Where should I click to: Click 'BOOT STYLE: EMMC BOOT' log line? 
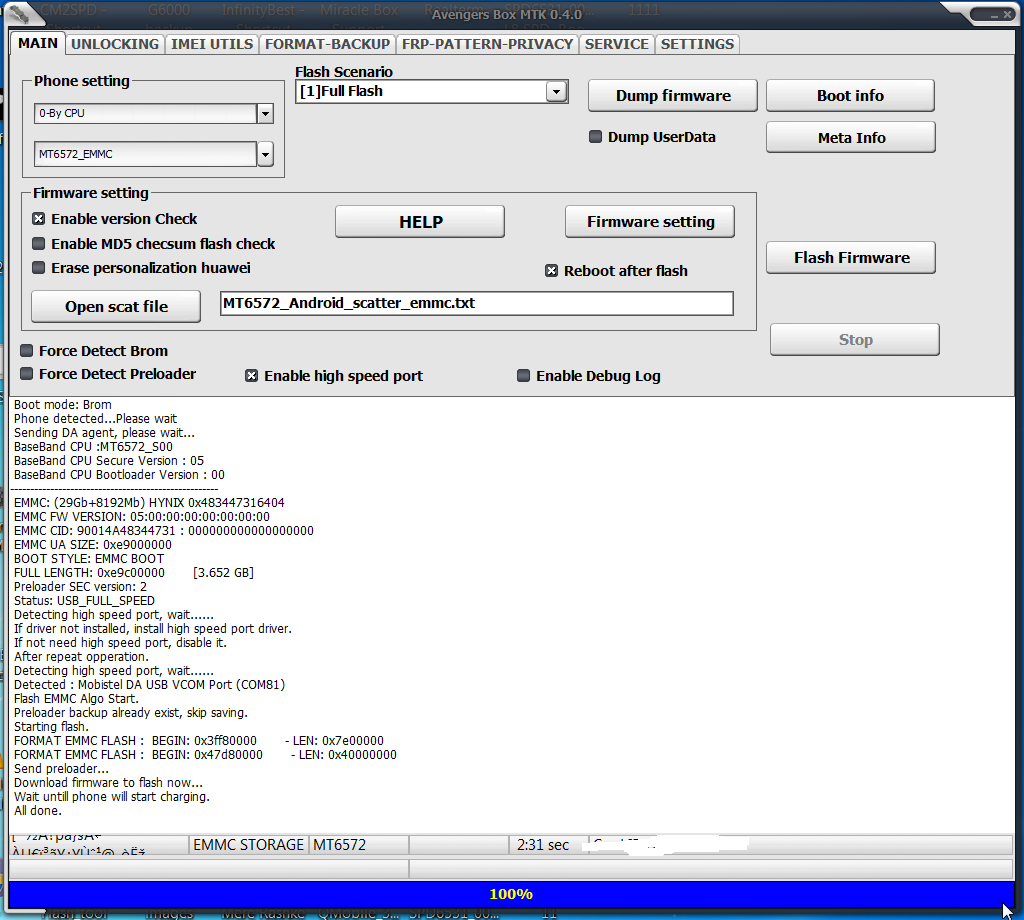(x=89, y=558)
